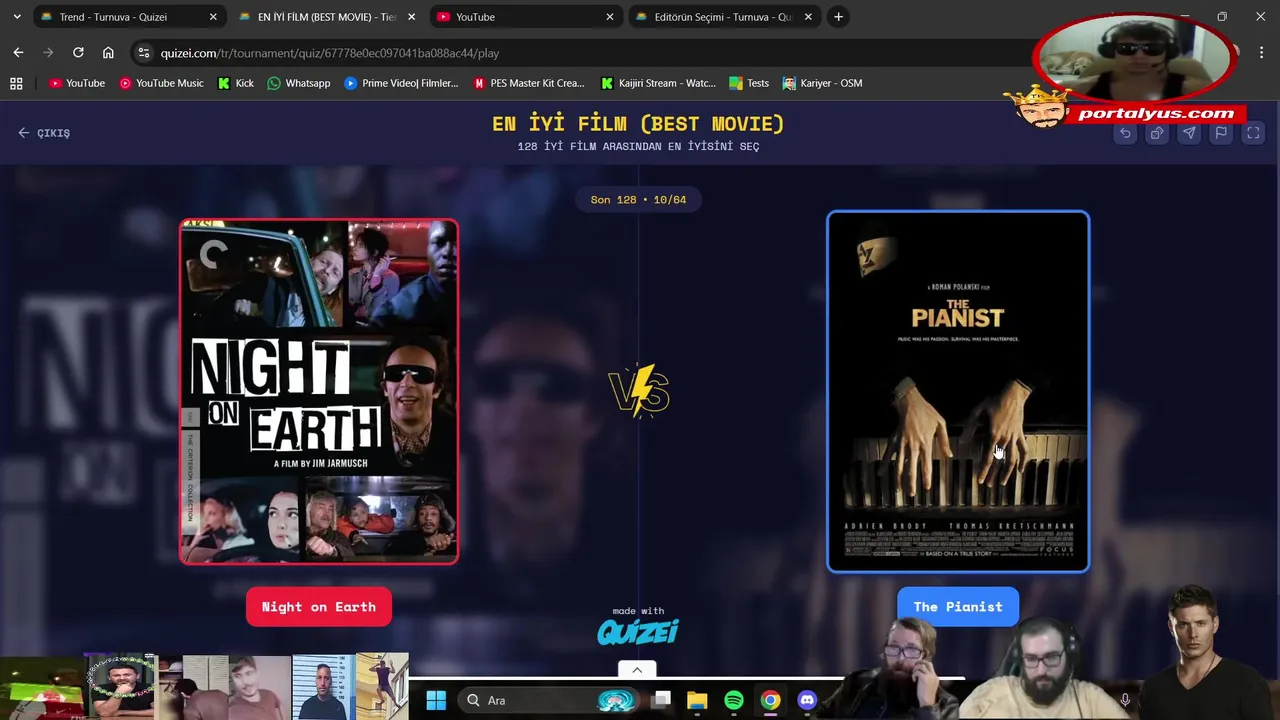Open the Whatsapp bookmark
This screenshot has height=720, width=1280.
[298, 83]
